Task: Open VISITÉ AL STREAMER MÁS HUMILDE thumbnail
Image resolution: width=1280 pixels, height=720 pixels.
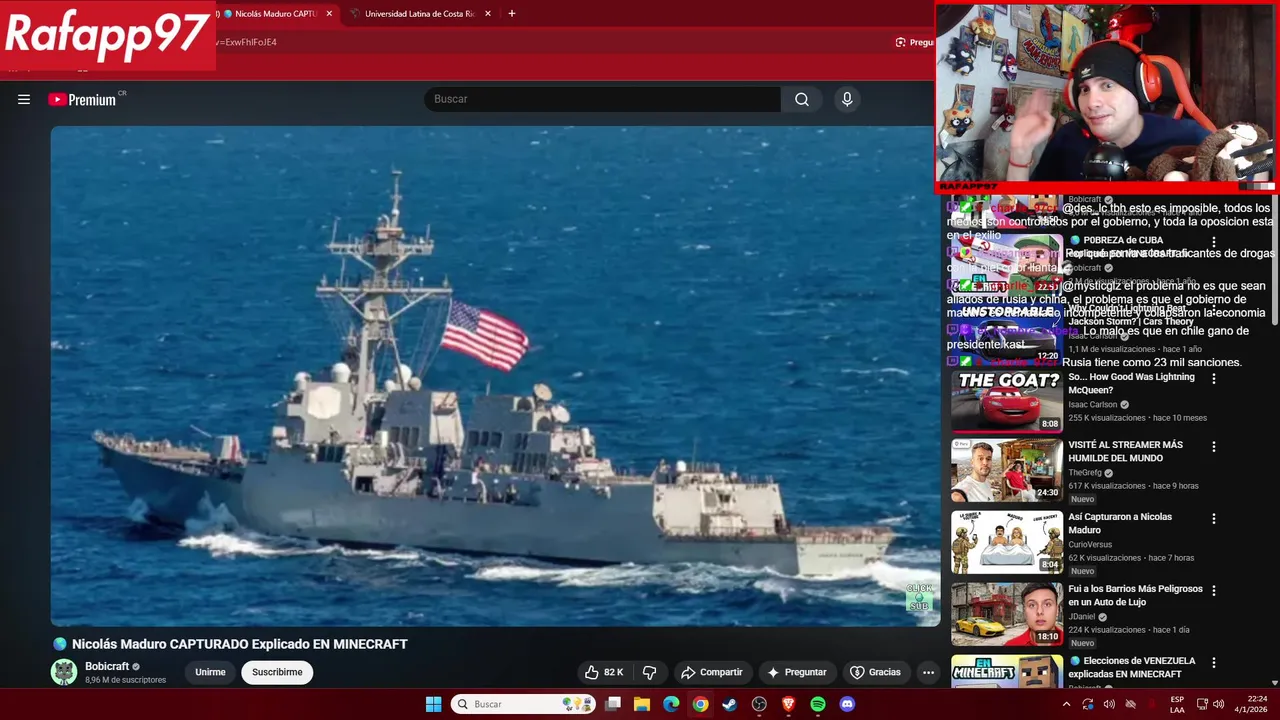Action: click(x=1006, y=469)
